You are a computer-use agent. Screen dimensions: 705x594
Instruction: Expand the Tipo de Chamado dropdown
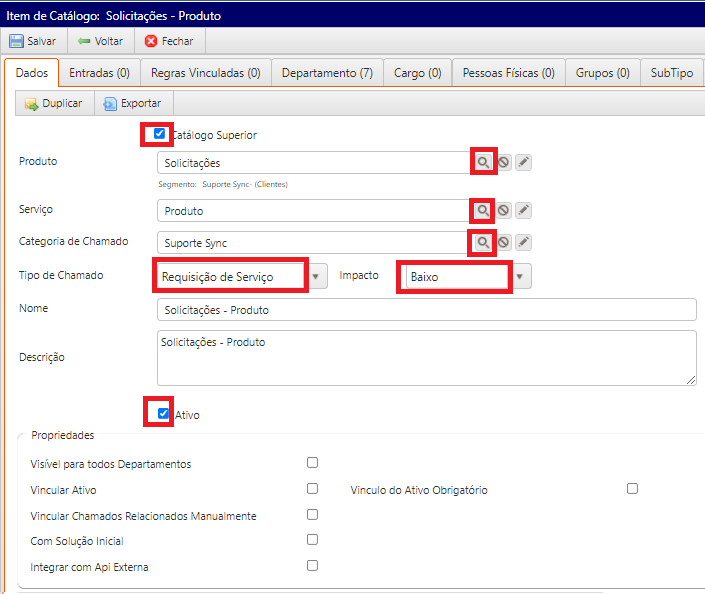point(317,276)
